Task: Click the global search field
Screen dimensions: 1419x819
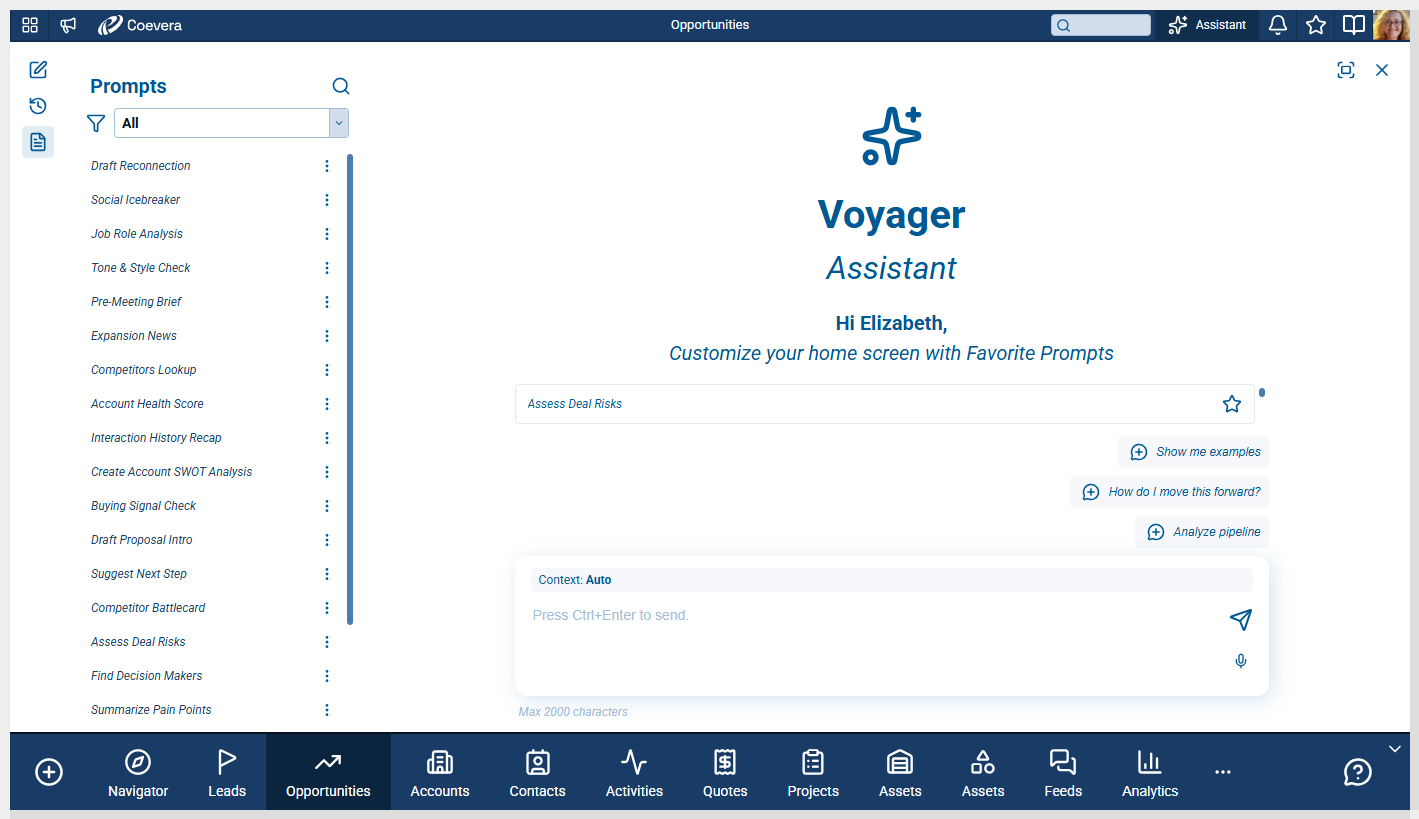Action: (1101, 25)
